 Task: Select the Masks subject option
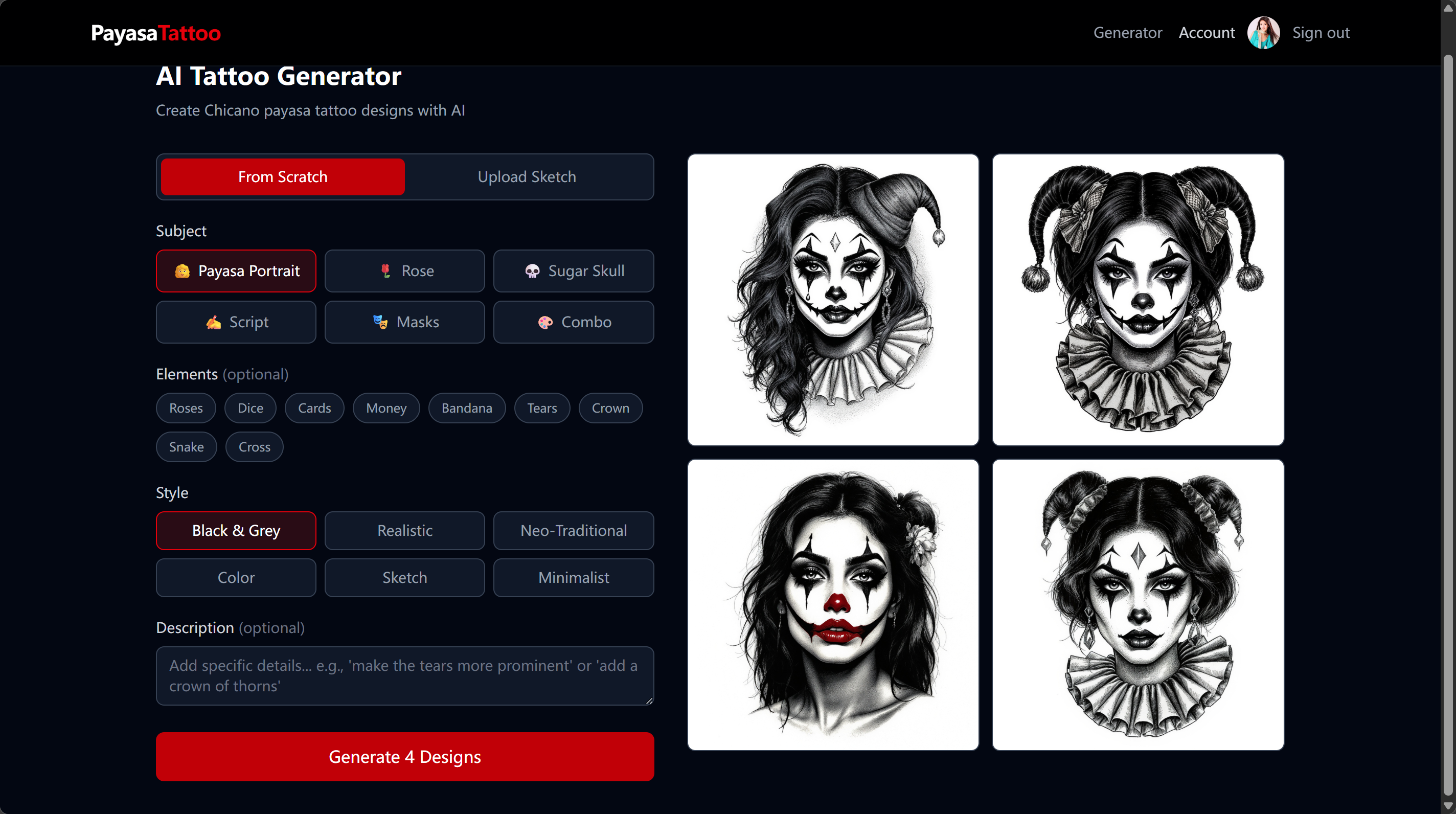[x=404, y=322]
